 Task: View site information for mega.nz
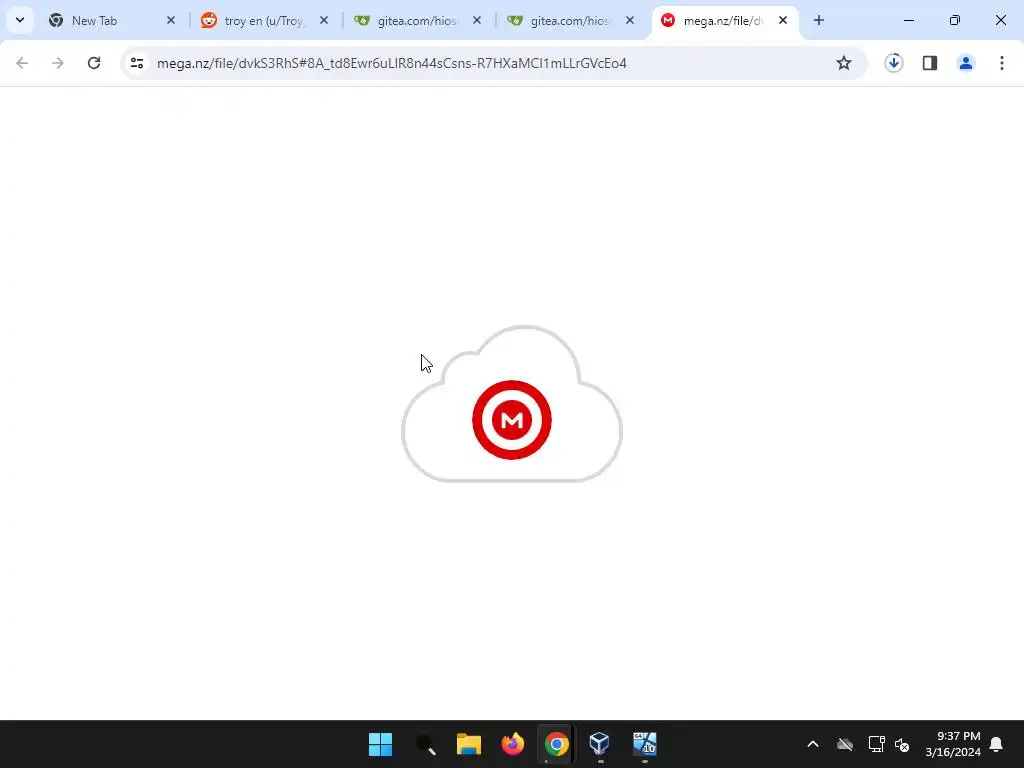click(x=136, y=63)
